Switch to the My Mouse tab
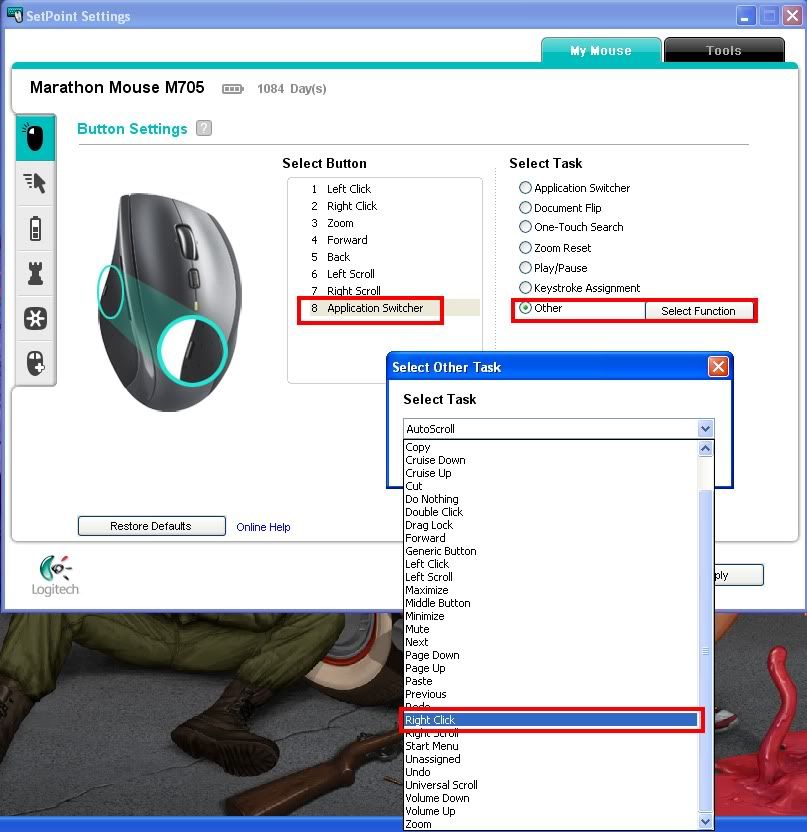Image resolution: width=807 pixels, height=832 pixels. point(601,50)
